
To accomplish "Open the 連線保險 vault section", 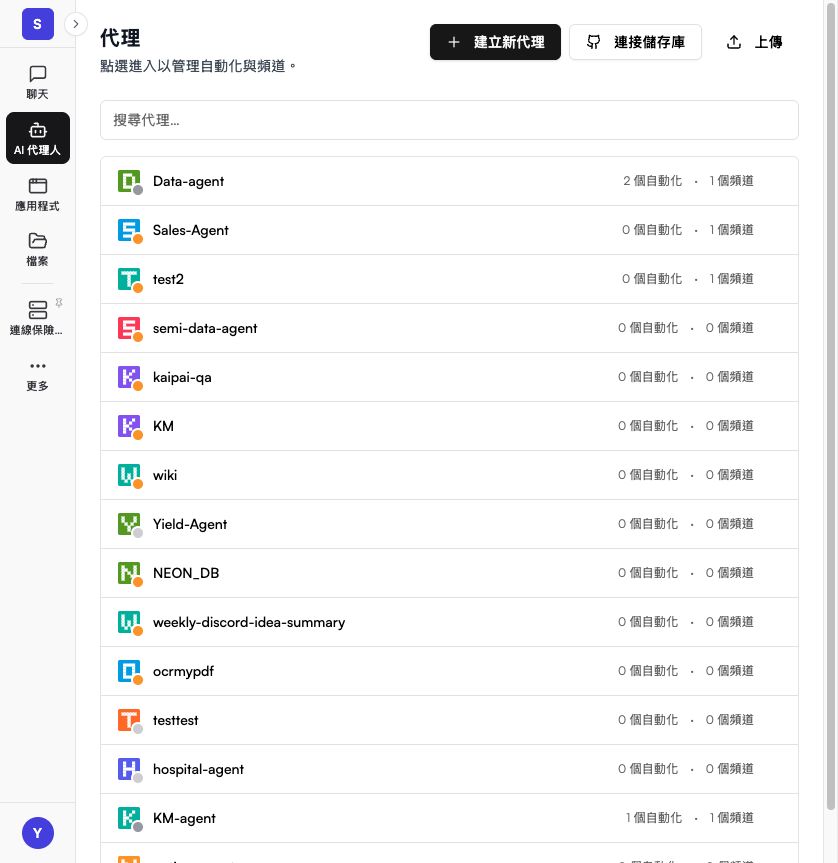I will (36, 318).
